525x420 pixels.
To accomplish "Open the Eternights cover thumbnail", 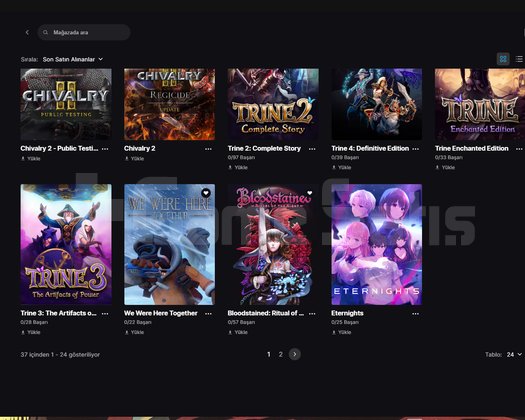I will (377, 244).
